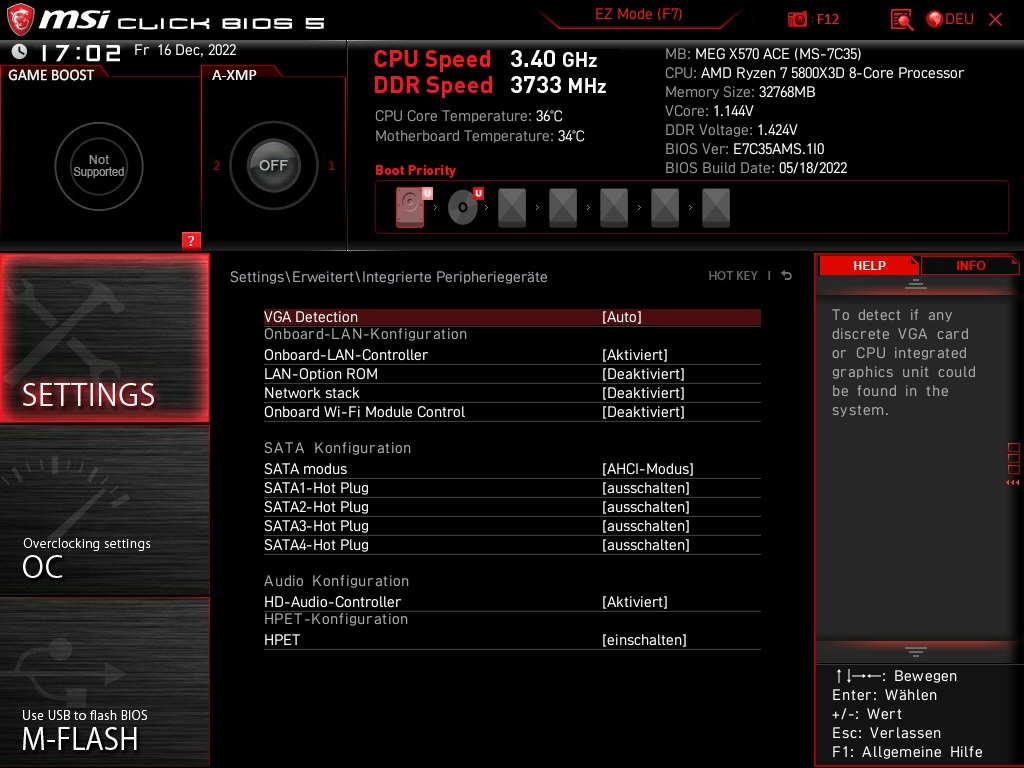Take a screenshot with the F12 camera icon

pyautogui.click(x=797, y=20)
